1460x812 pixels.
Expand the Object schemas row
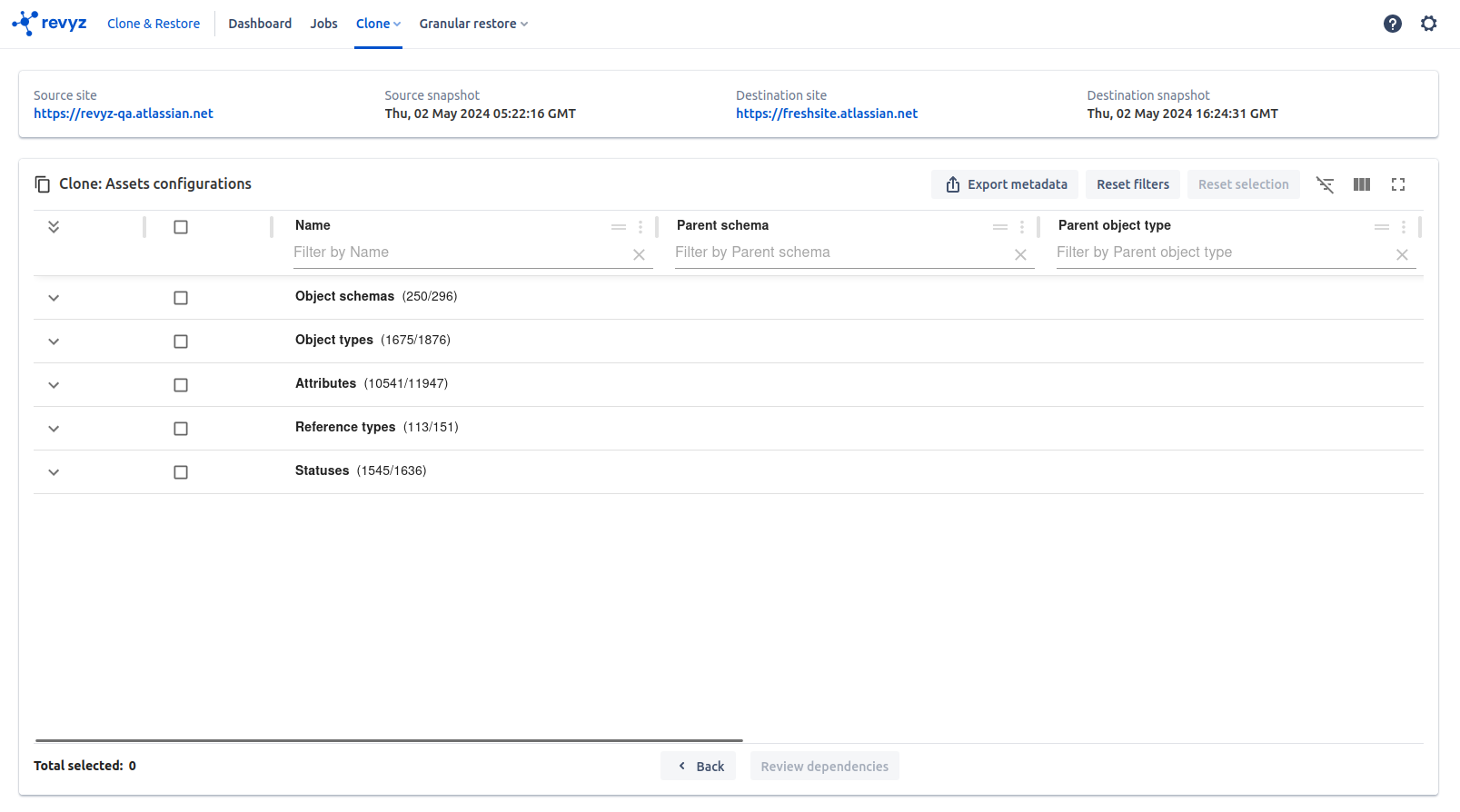pos(54,298)
